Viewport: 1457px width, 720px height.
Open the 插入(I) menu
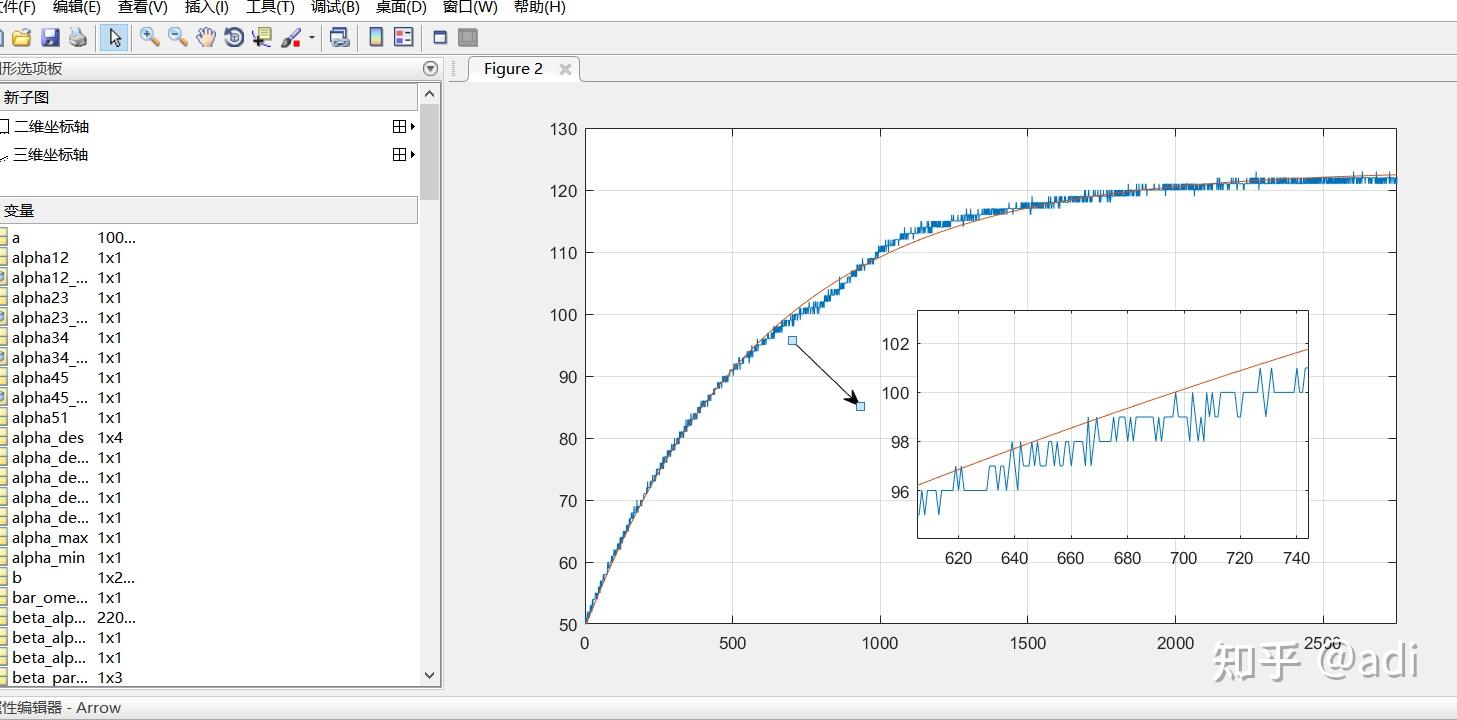(206, 7)
